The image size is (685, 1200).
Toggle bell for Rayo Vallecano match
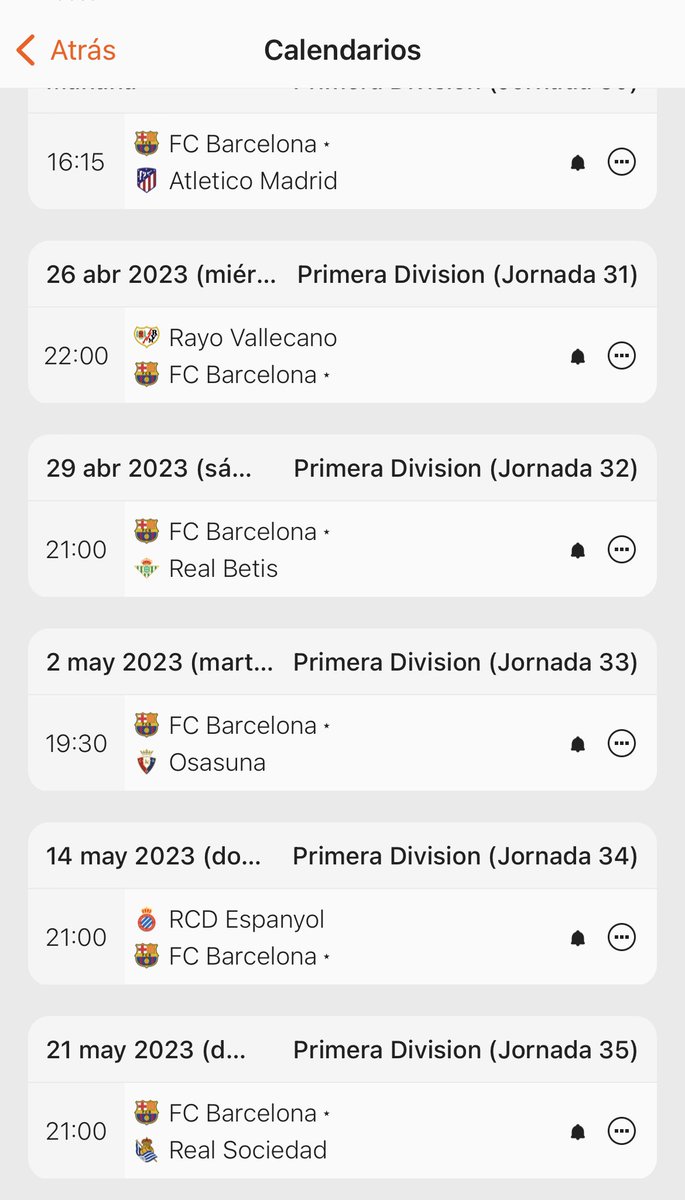pos(578,356)
